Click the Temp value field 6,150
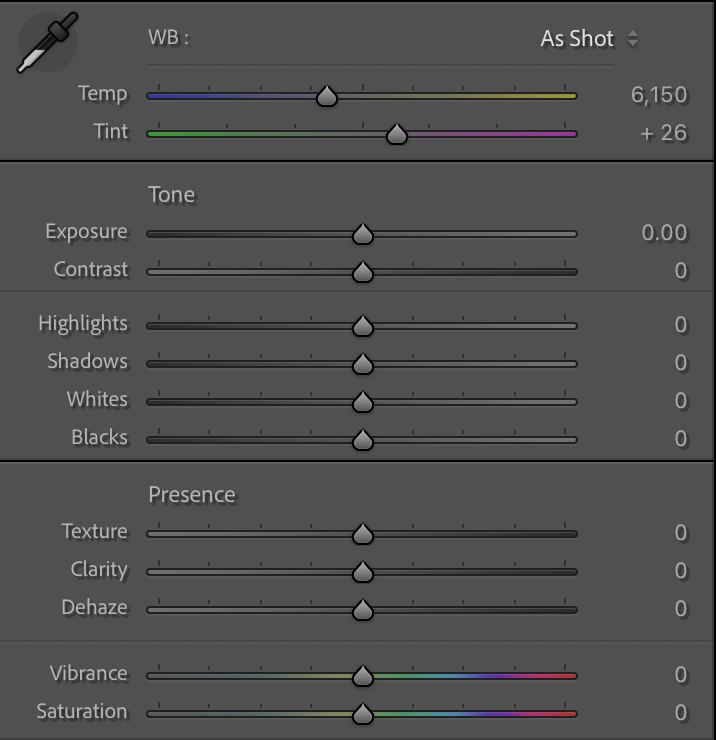Screen dimensions: 716x740 pyautogui.click(x=659, y=95)
